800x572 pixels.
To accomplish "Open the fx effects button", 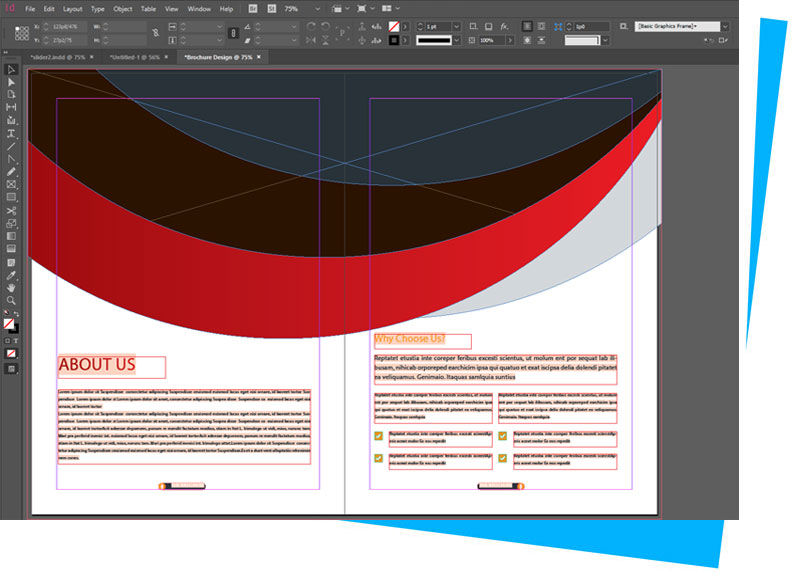I will [x=504, y=26].
